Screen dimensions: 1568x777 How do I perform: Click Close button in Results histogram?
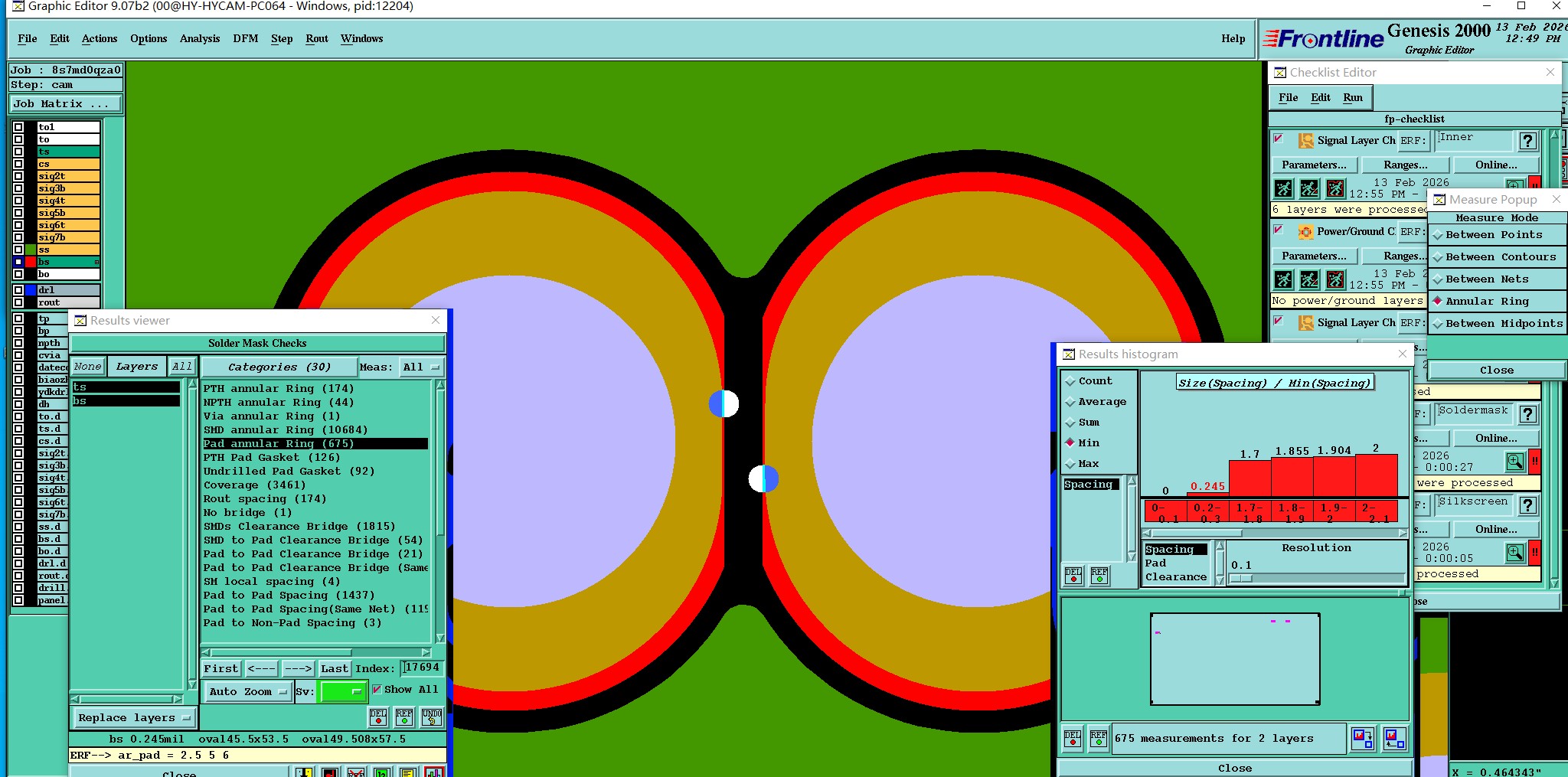1235,769
